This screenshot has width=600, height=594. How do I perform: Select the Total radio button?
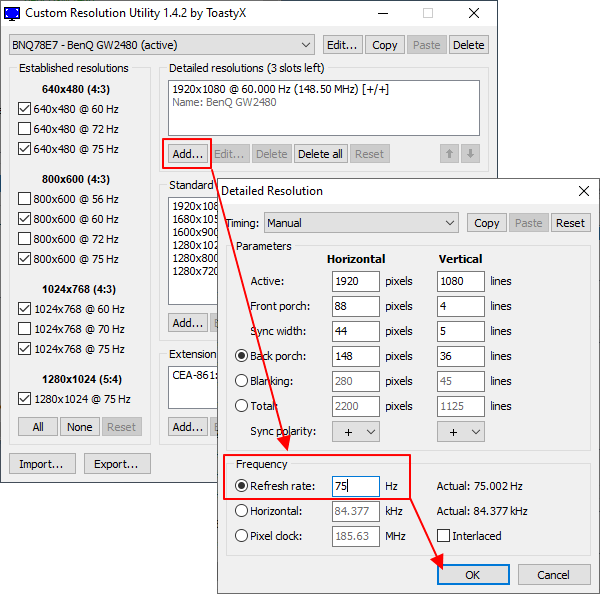(x=241, y=406)
